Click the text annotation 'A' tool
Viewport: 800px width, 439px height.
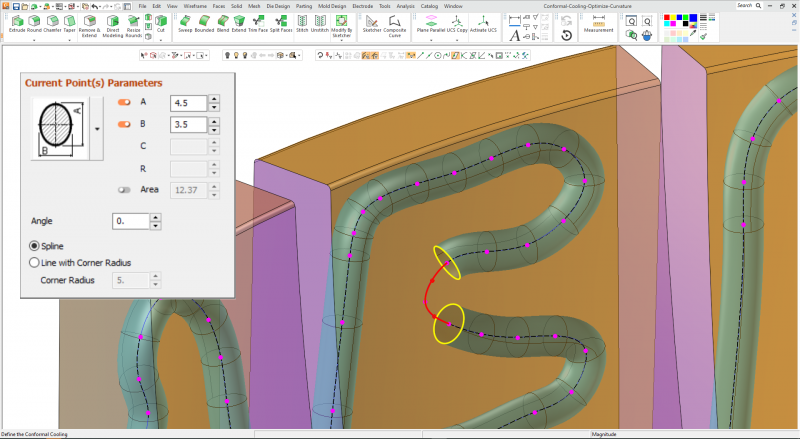click(514, 36)
